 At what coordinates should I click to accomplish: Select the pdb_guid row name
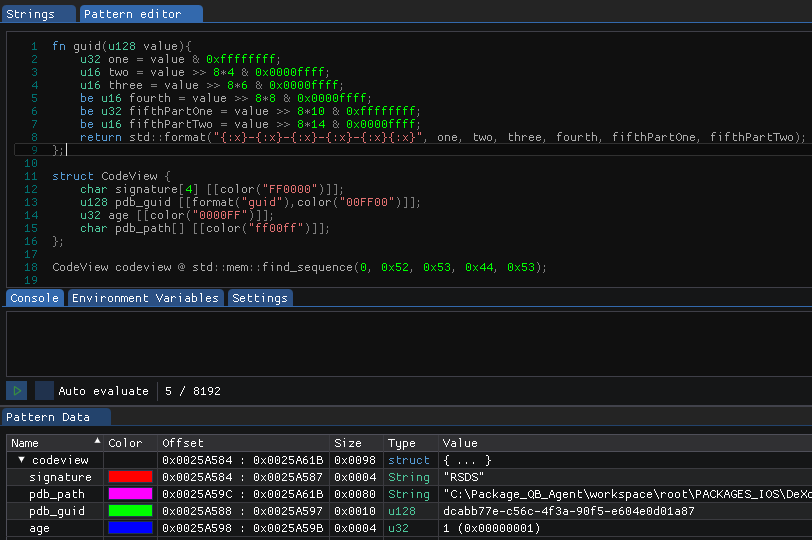click(x=56, y=511)
